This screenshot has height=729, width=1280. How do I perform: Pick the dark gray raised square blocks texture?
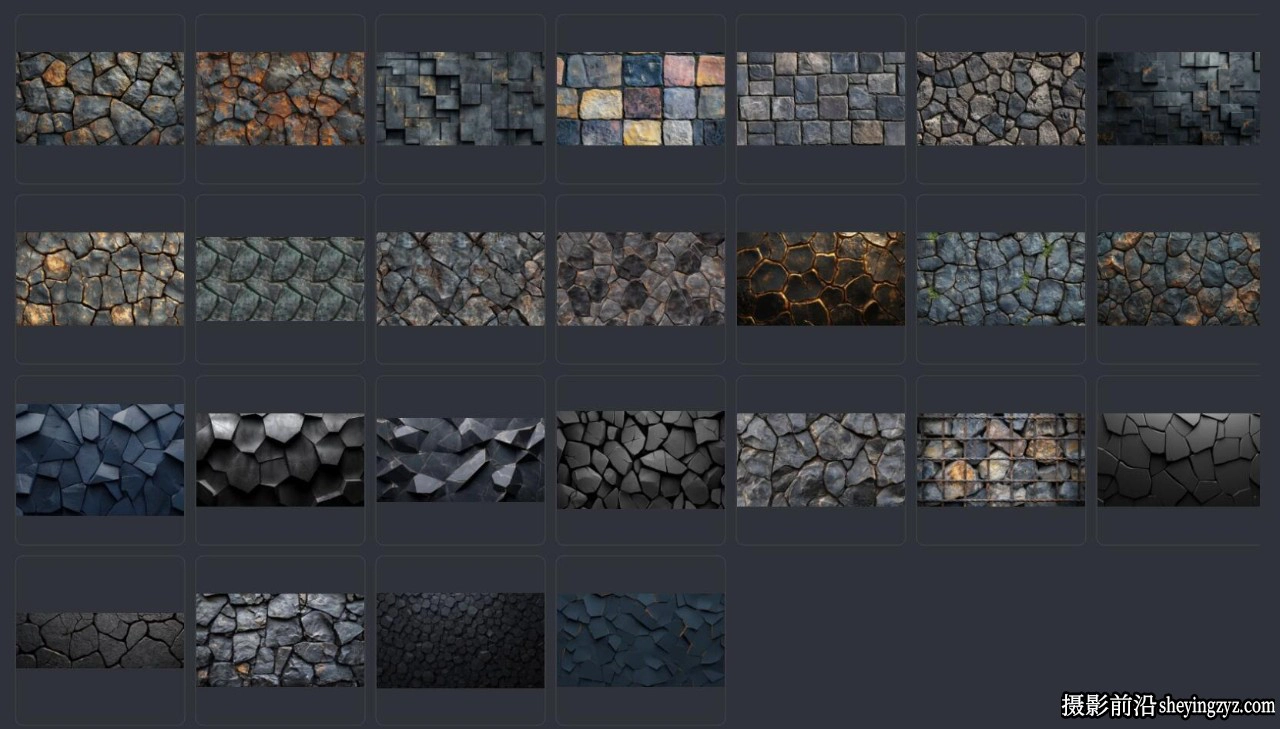pos(461,99)
